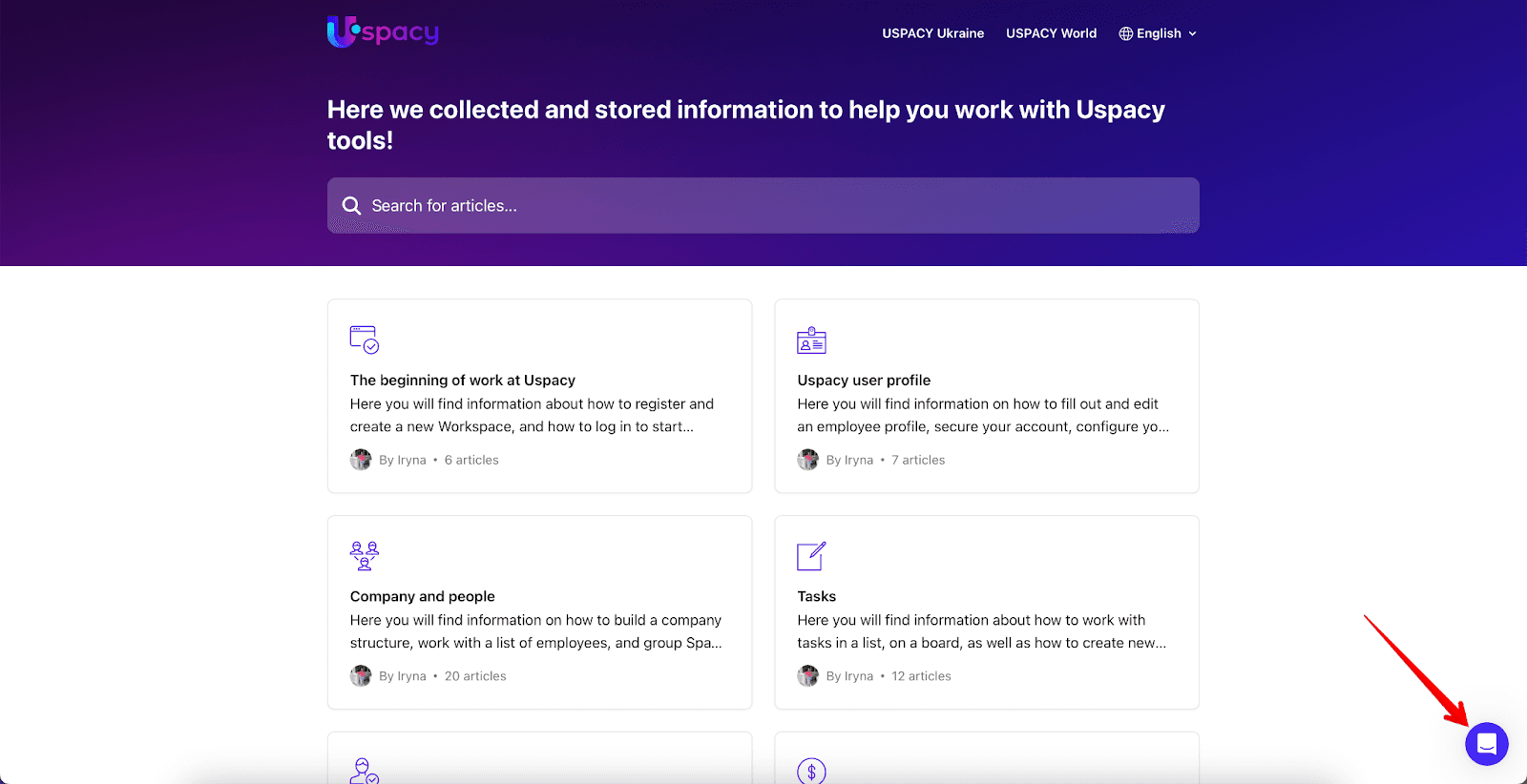Screen dimensions: 1527x784
Task: Open the Uspacy user profile collection
Action: click(x=864, y=381)
